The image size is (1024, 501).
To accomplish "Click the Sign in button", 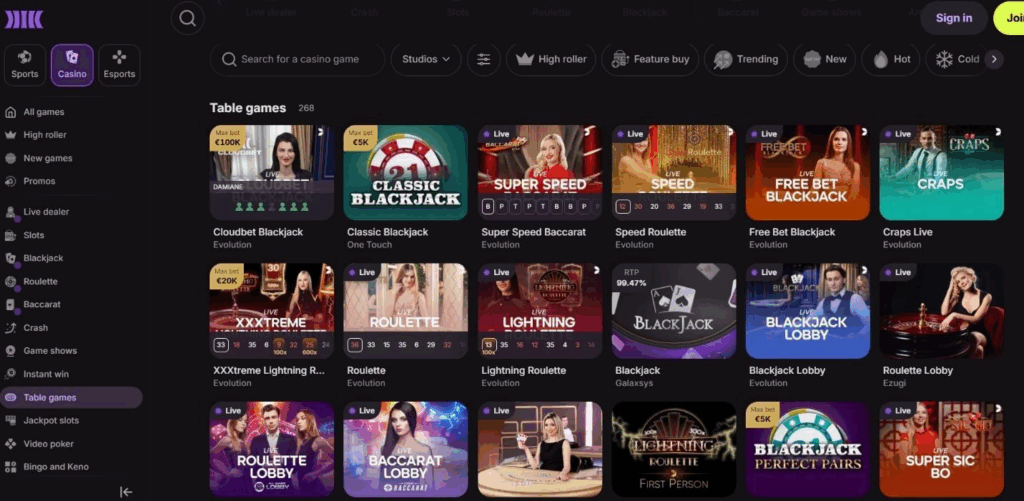I will click(953, 18).
